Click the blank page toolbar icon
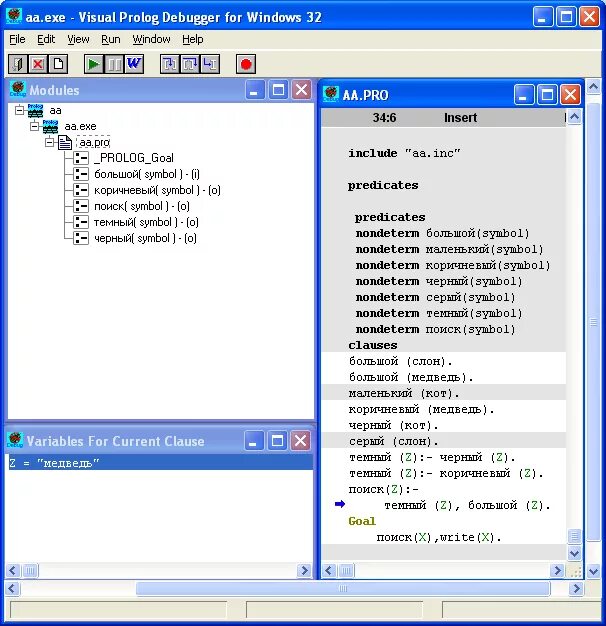The height and width of the screenshot is (626, 606). pos(58,64)
